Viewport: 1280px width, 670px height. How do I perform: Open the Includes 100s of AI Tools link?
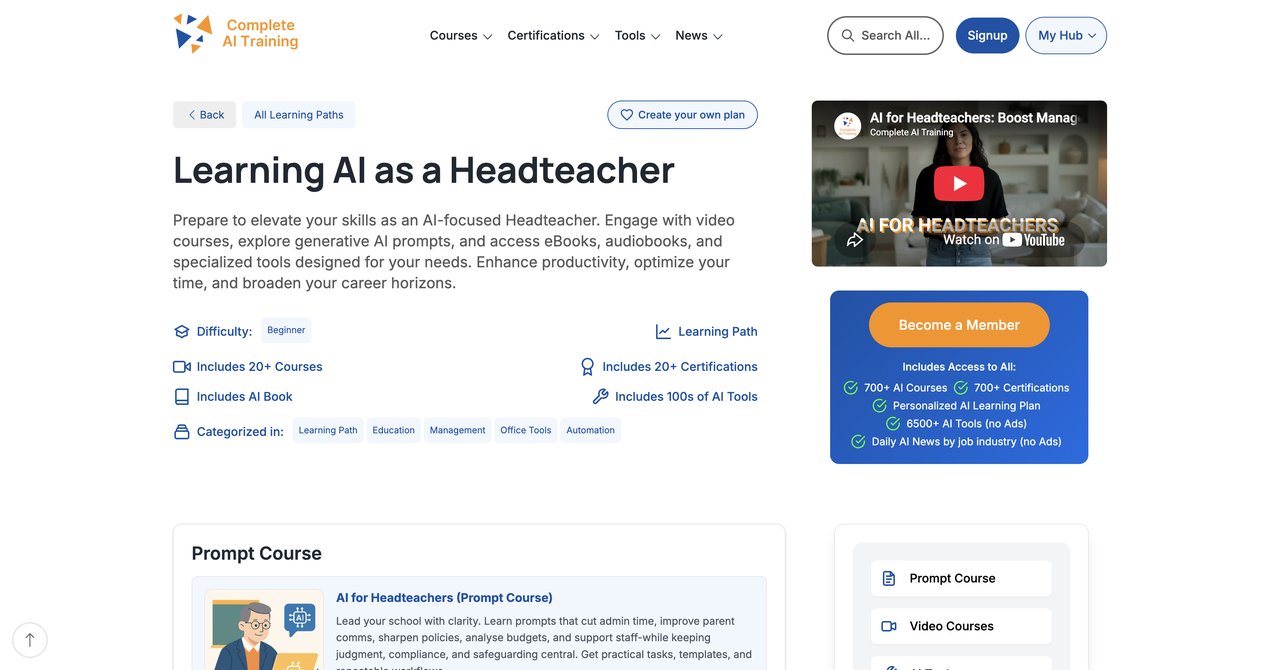coord(686,397)
